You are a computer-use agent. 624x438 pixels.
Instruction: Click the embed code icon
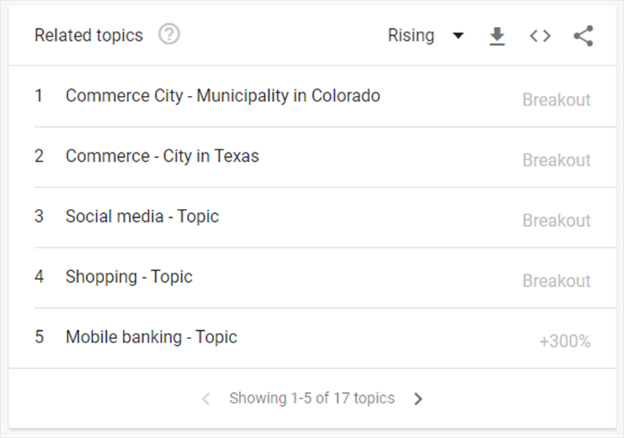coord(540,36)
